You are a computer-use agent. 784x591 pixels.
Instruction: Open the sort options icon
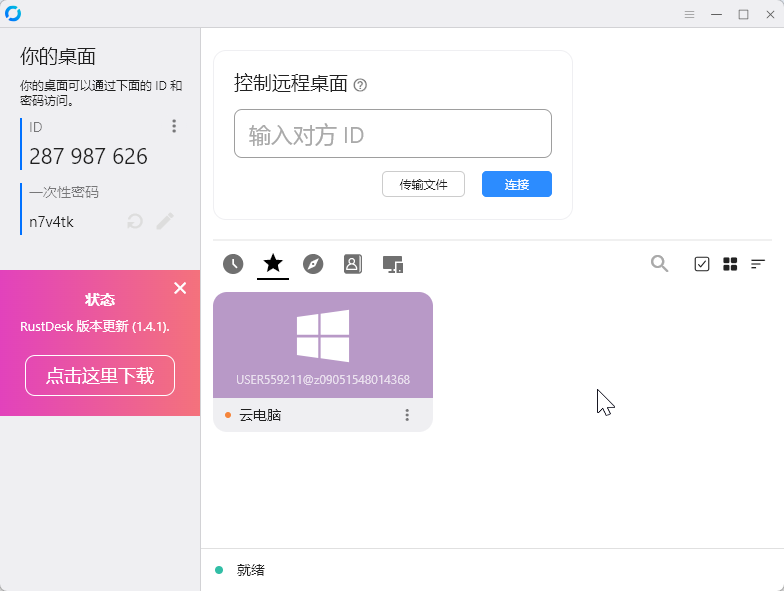click(758, 264)
